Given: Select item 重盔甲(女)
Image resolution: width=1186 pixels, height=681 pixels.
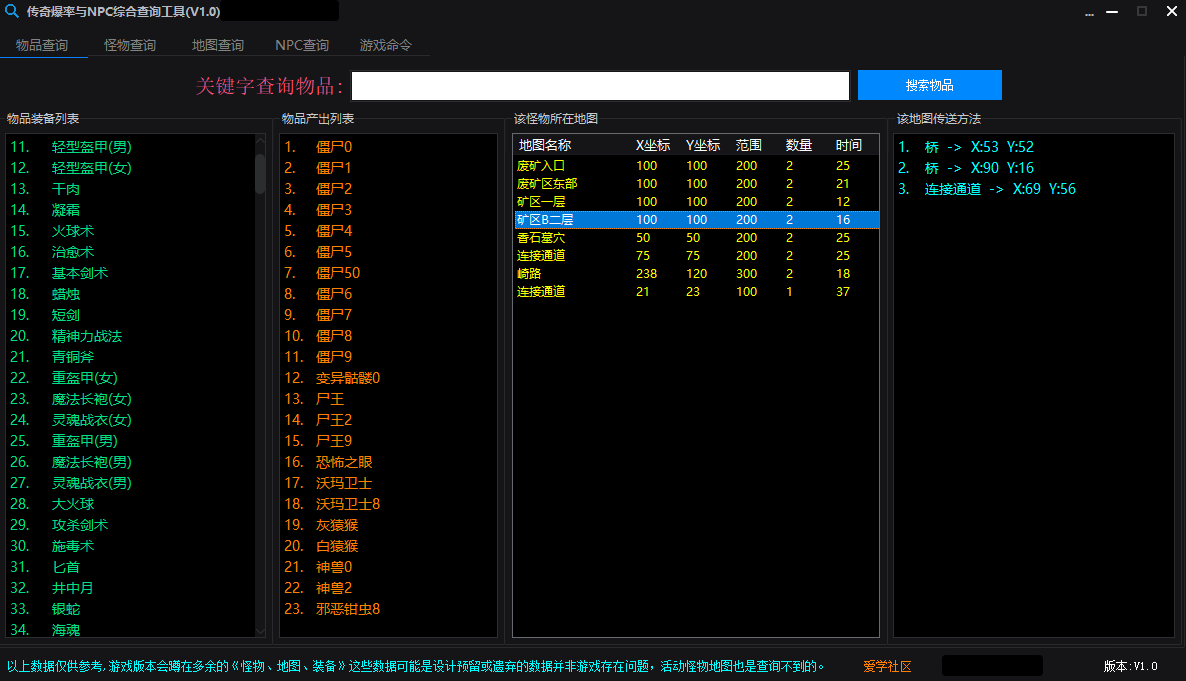Looking at the screenshot, I should click(85, 378).
